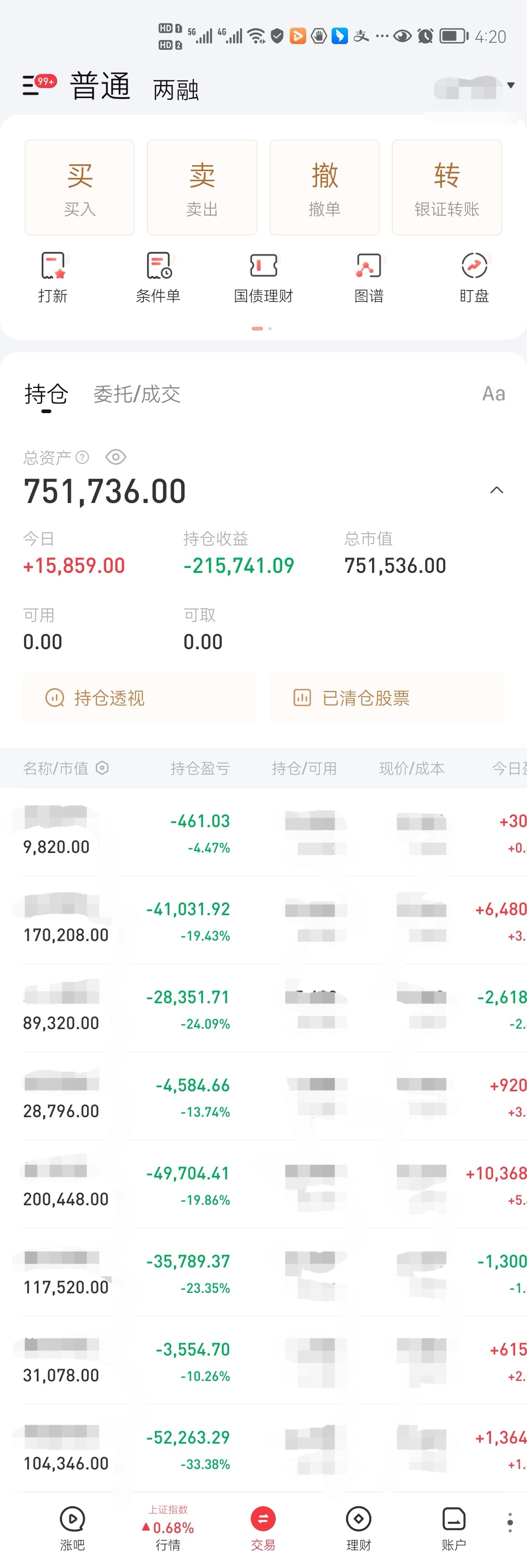This screenshot has height=1568, width=527.
Task: Open 已清仓股票 cleared stocks button
Action: point(387,698)
